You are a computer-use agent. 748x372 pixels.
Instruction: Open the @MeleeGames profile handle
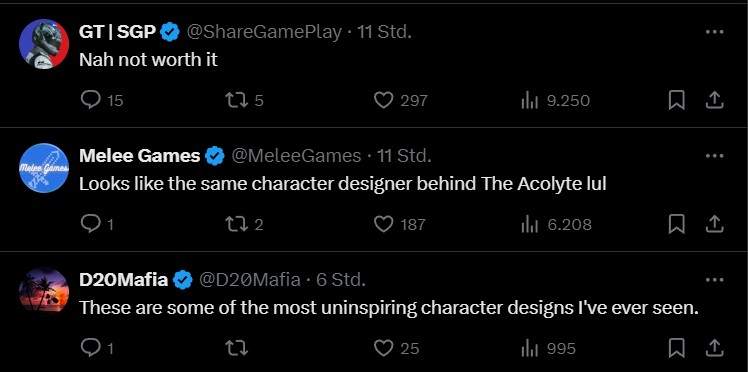296,156
